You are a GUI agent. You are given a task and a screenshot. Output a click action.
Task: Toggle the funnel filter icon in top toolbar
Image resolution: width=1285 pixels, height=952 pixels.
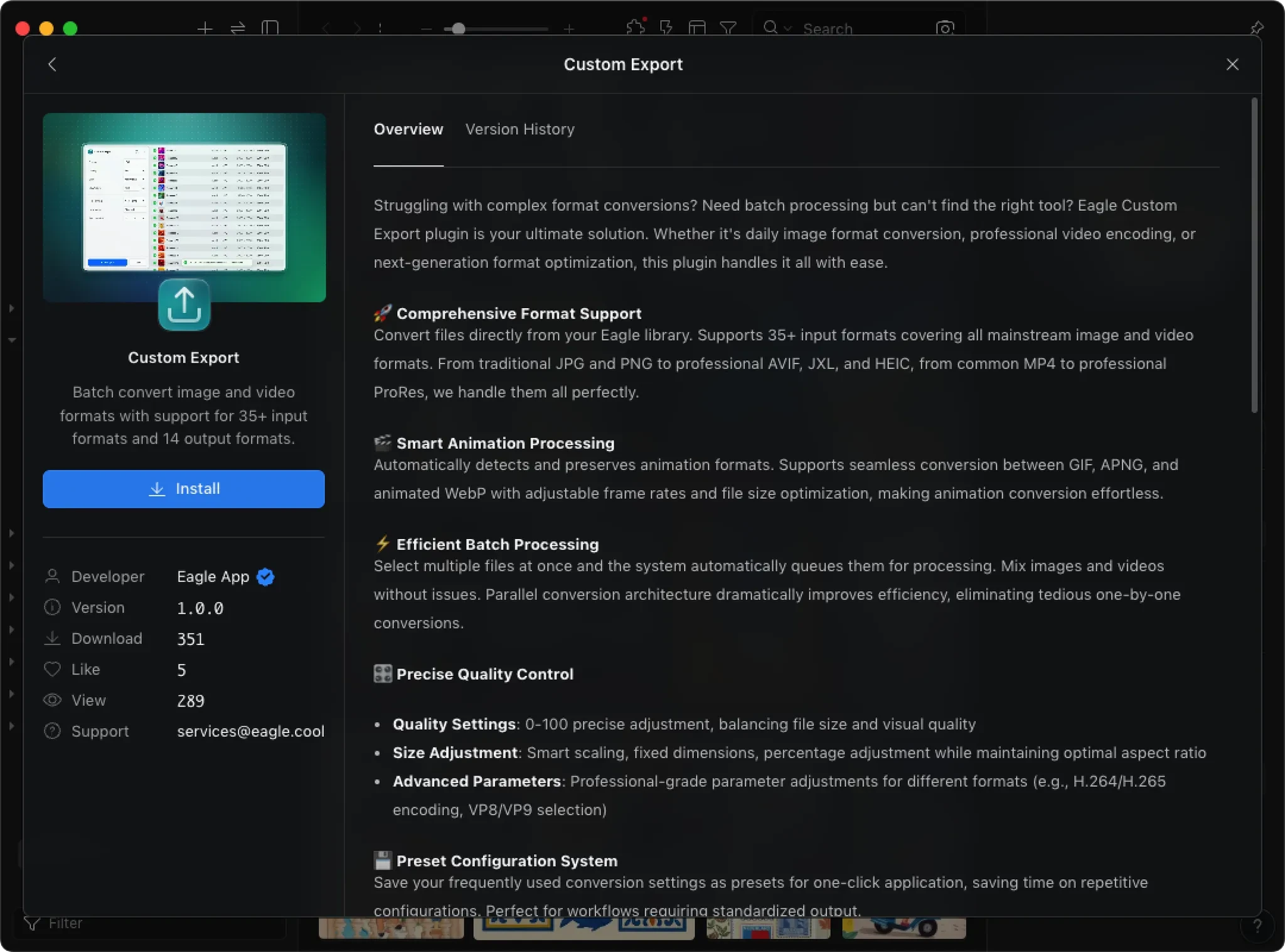coord(728,28)
